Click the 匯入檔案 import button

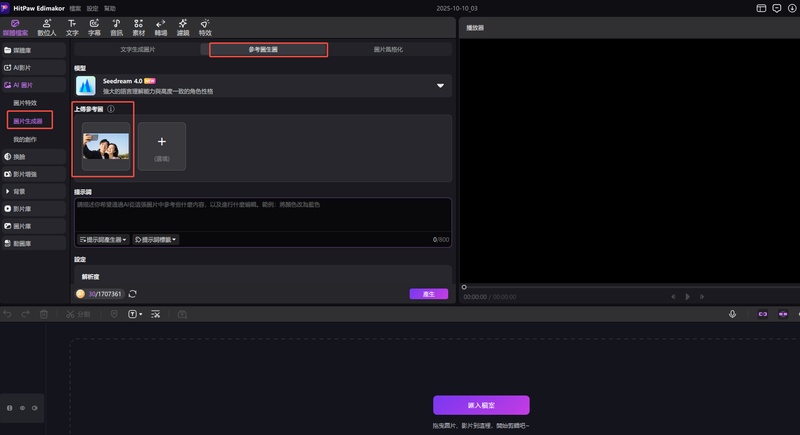tap(481, 405)
